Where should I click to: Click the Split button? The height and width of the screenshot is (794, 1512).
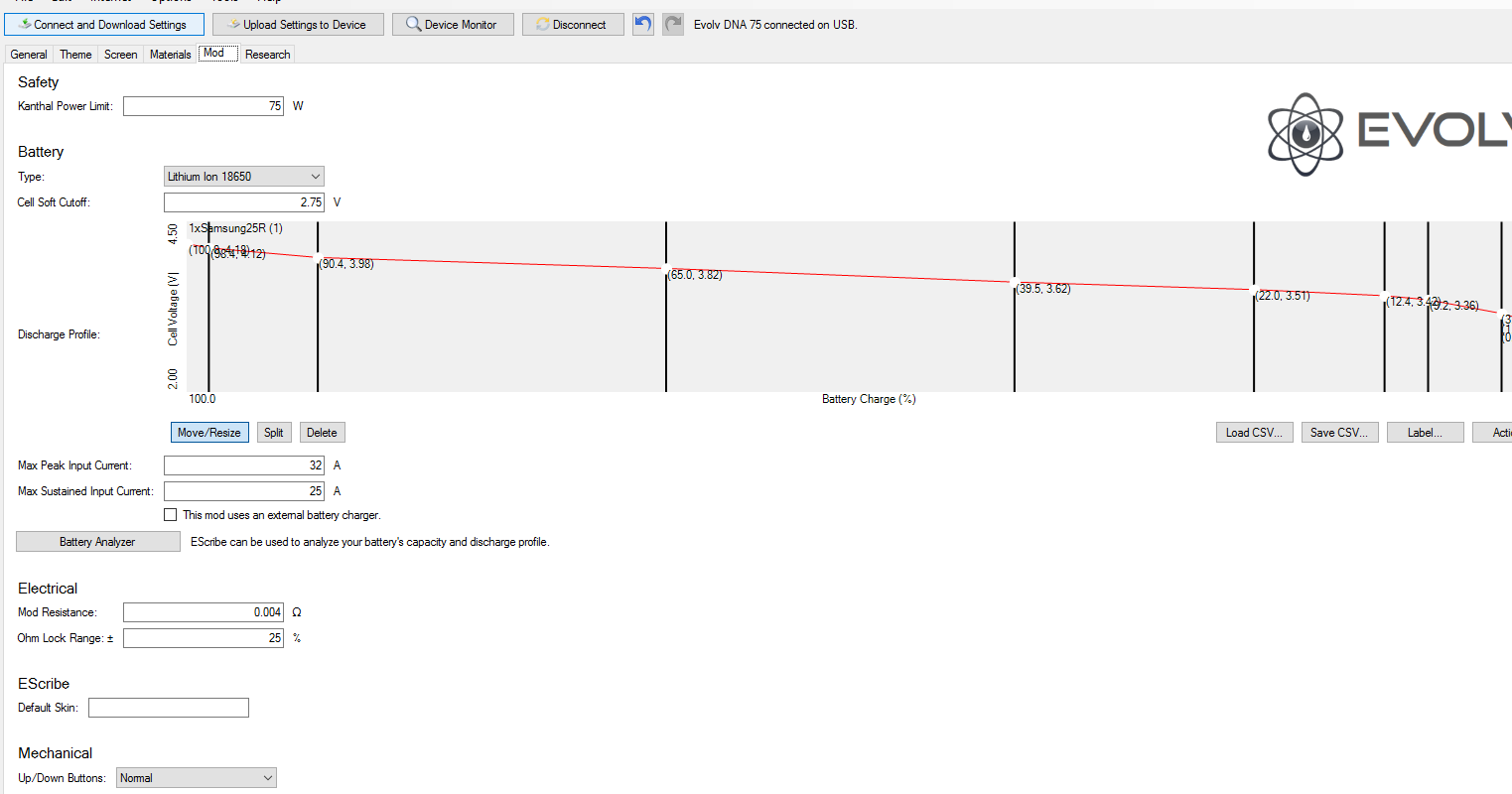(273, 433)
